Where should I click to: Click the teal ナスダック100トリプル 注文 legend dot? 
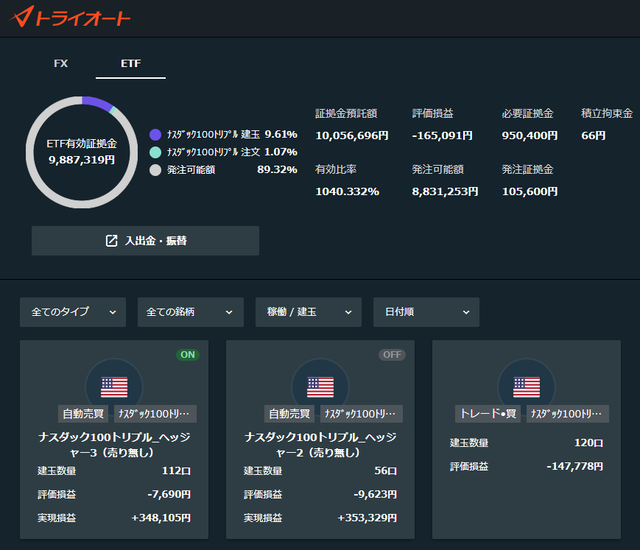[x=156, y=152]
